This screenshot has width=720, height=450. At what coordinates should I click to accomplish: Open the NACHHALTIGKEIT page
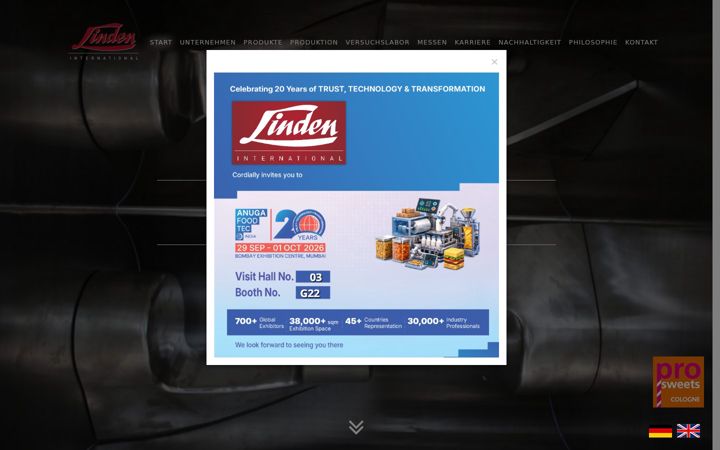pos(529,42)
